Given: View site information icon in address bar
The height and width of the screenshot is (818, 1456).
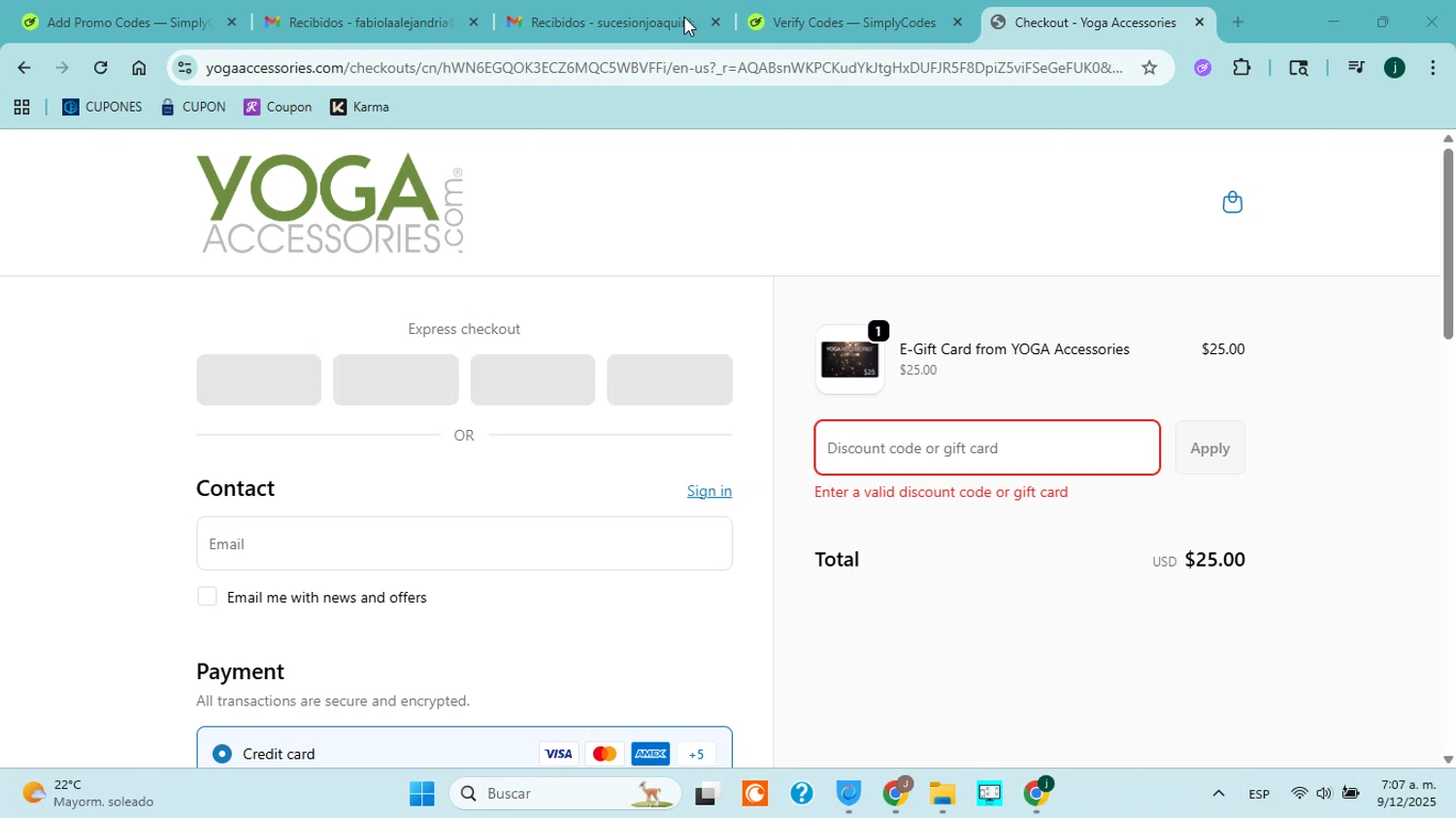Looking at the screenshot, I should pyautogui.click(x=185, y=68).
